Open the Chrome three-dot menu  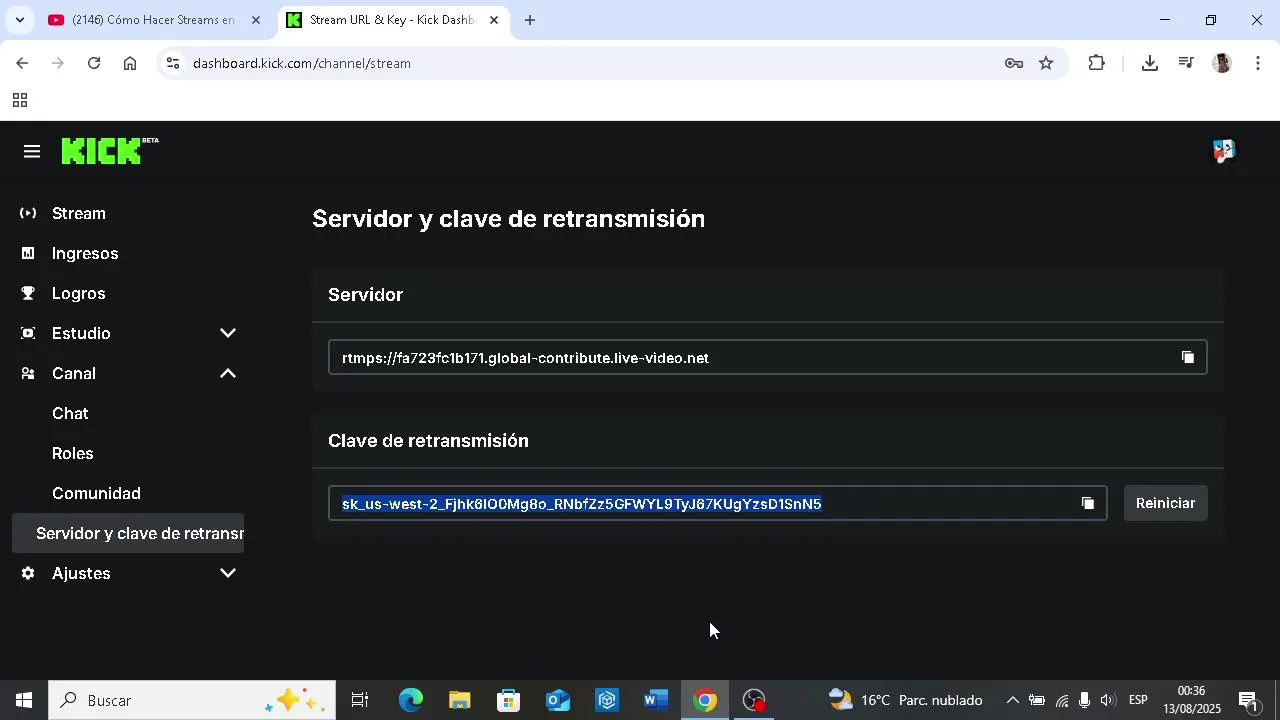click(1258, 63)
